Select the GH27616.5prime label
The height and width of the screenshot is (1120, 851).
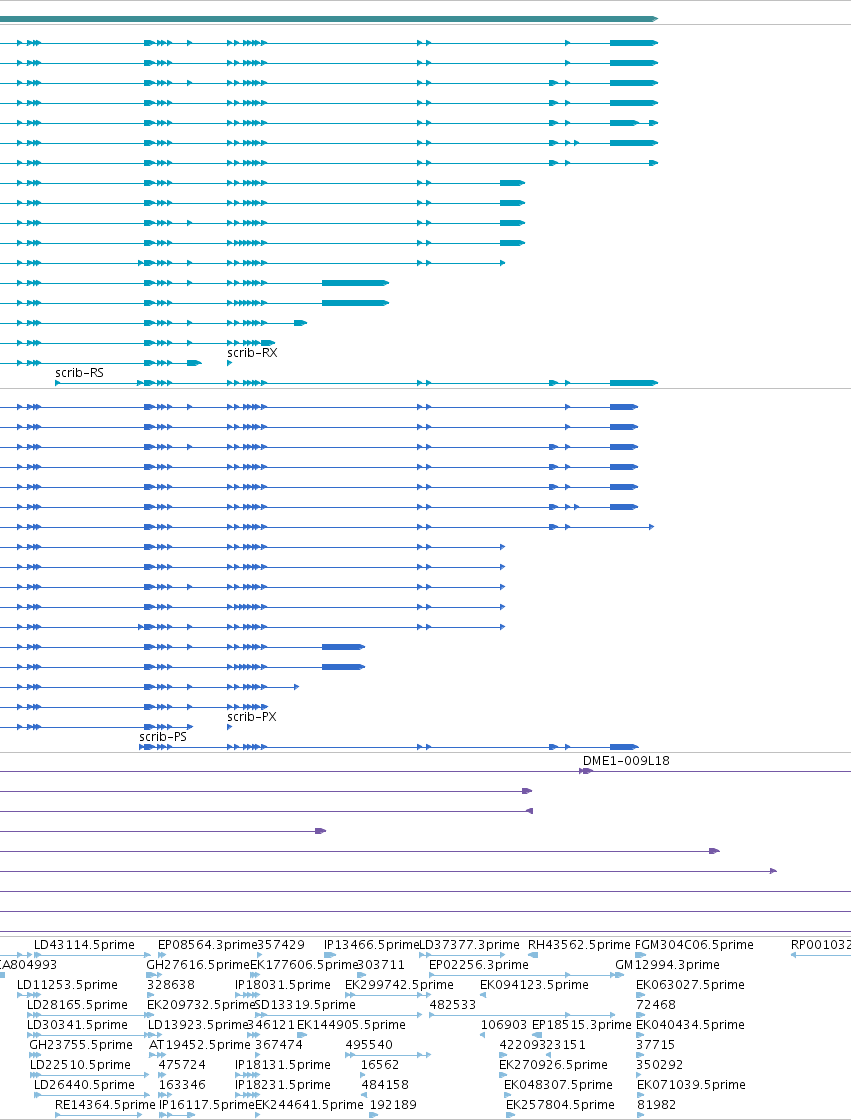click(x=198, y=965)
